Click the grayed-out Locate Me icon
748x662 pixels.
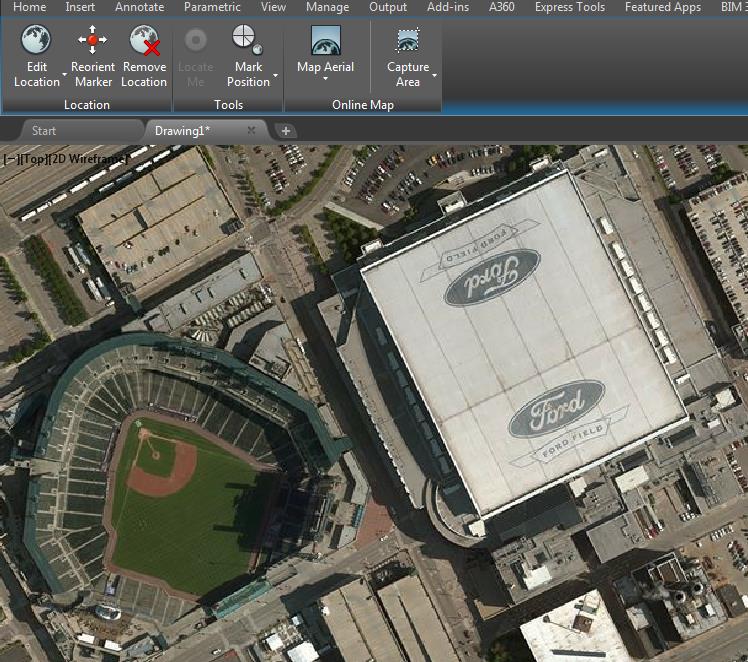click(196, 41)
